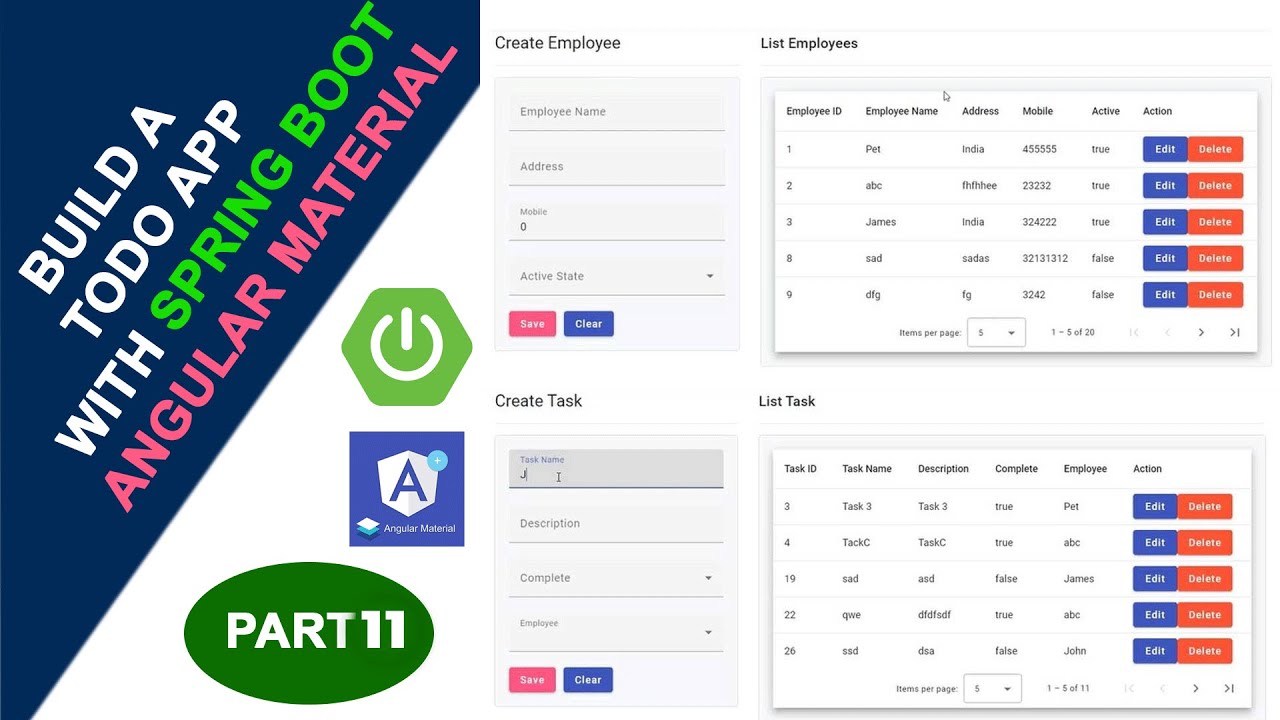Save the new task

pyautogui.click(x=532, y=680)
